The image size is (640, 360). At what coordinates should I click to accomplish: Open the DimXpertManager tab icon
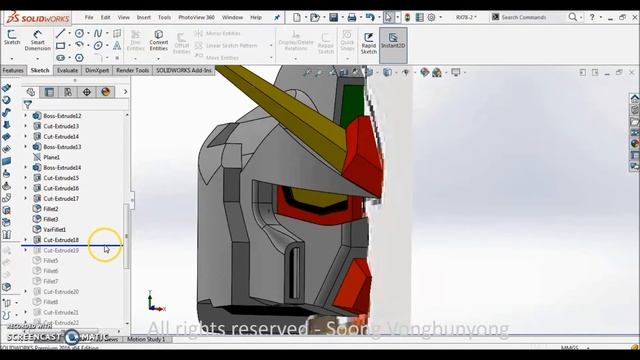(87, 92)
